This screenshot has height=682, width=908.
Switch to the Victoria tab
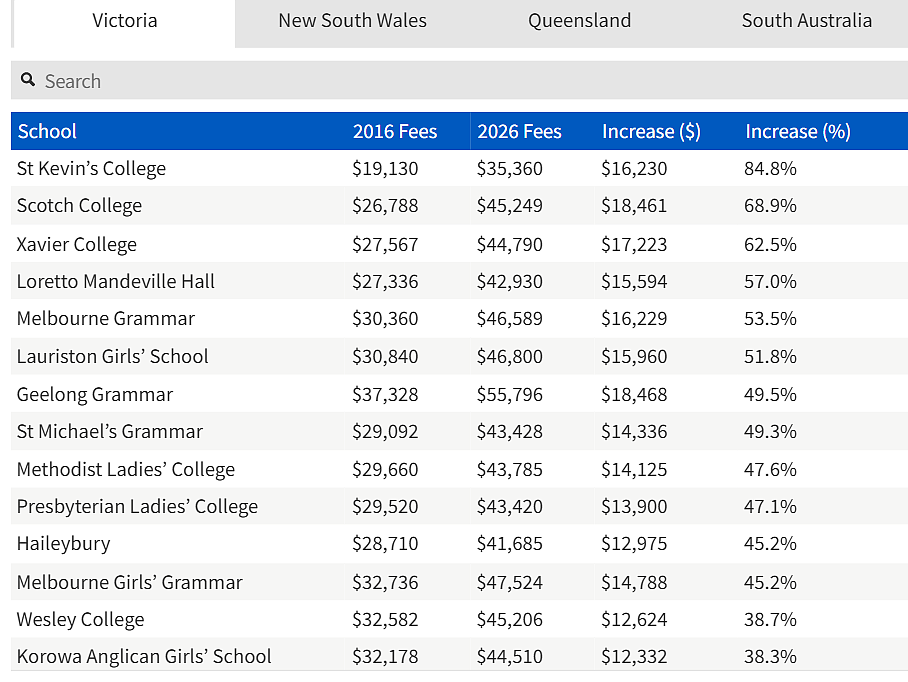click(x=125, y=21)
